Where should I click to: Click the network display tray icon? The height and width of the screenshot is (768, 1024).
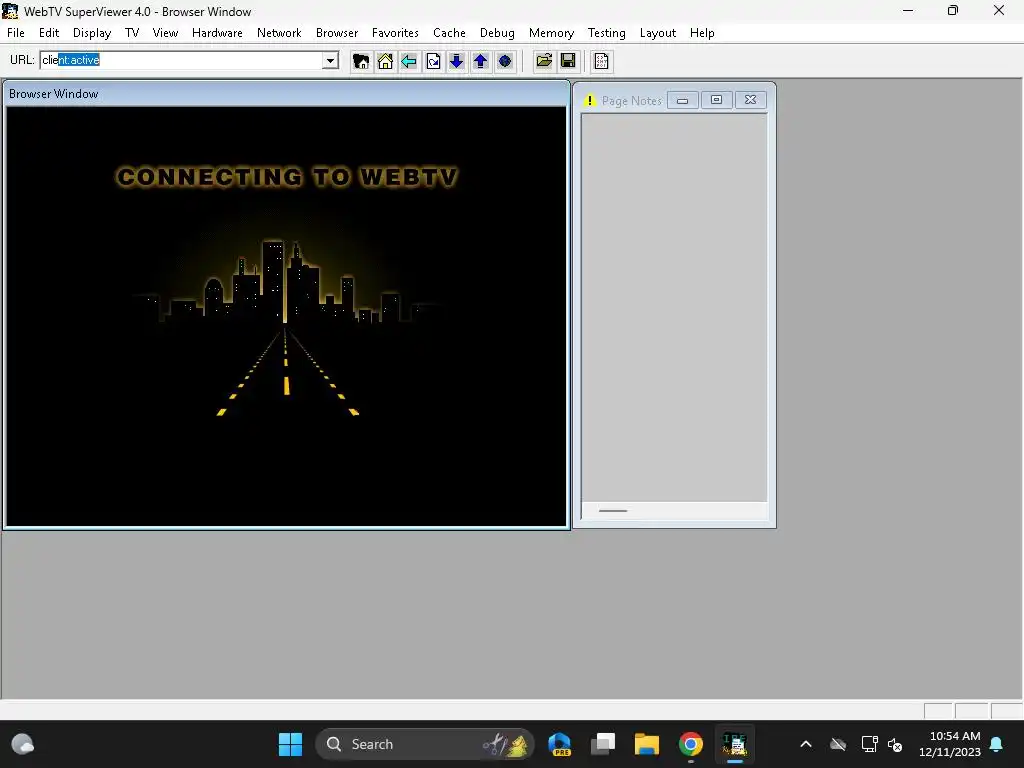tap(869, 744)
